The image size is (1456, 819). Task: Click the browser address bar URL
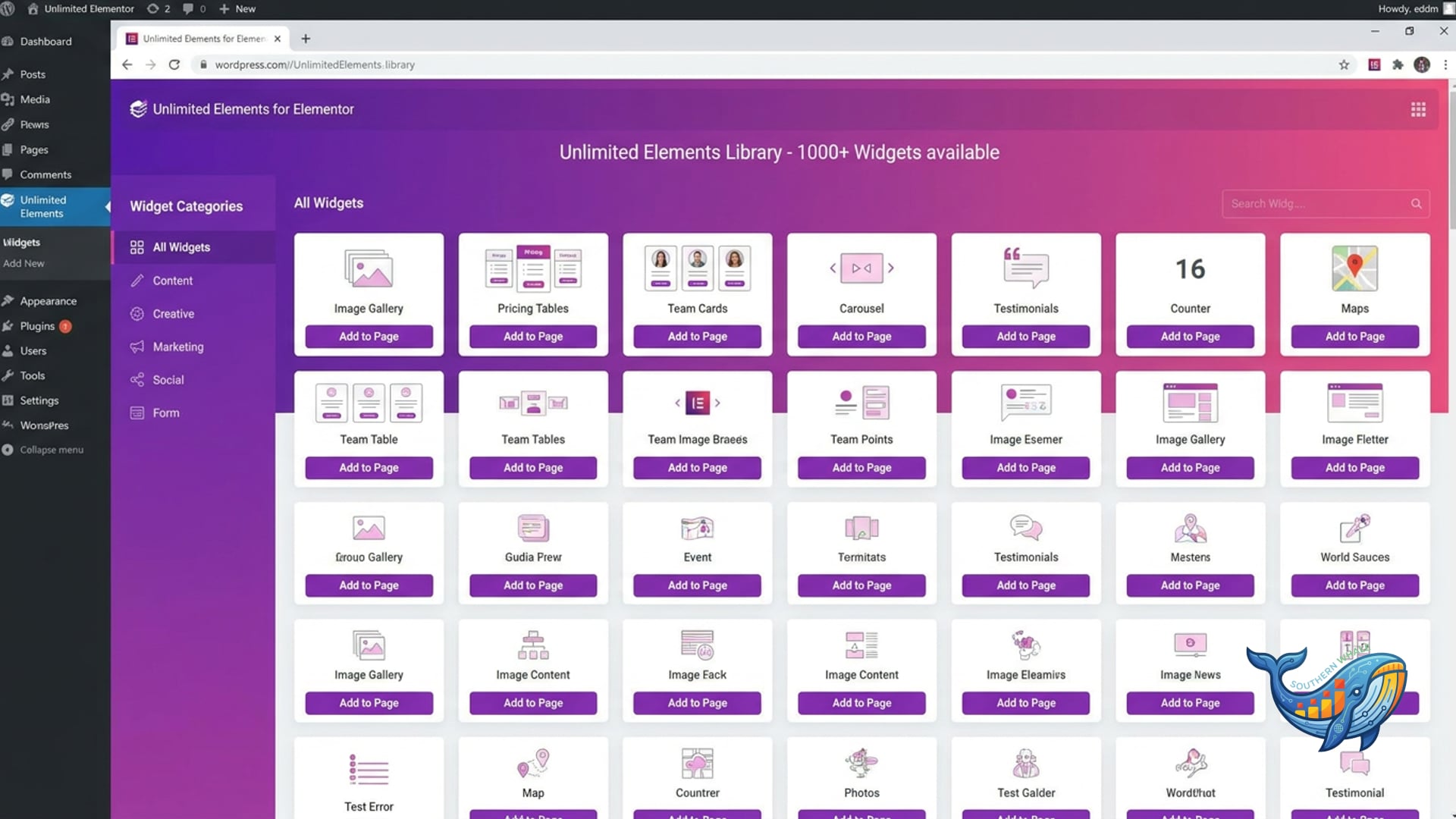314,64
